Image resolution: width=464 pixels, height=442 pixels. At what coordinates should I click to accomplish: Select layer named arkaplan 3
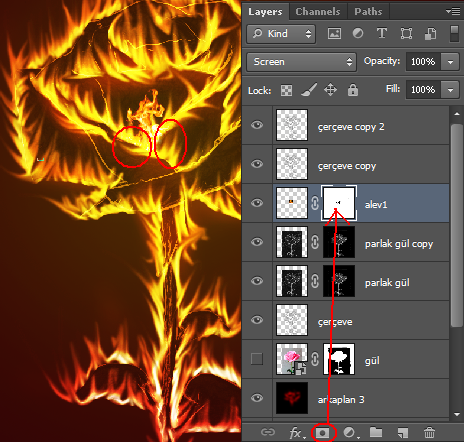point(341,400)
